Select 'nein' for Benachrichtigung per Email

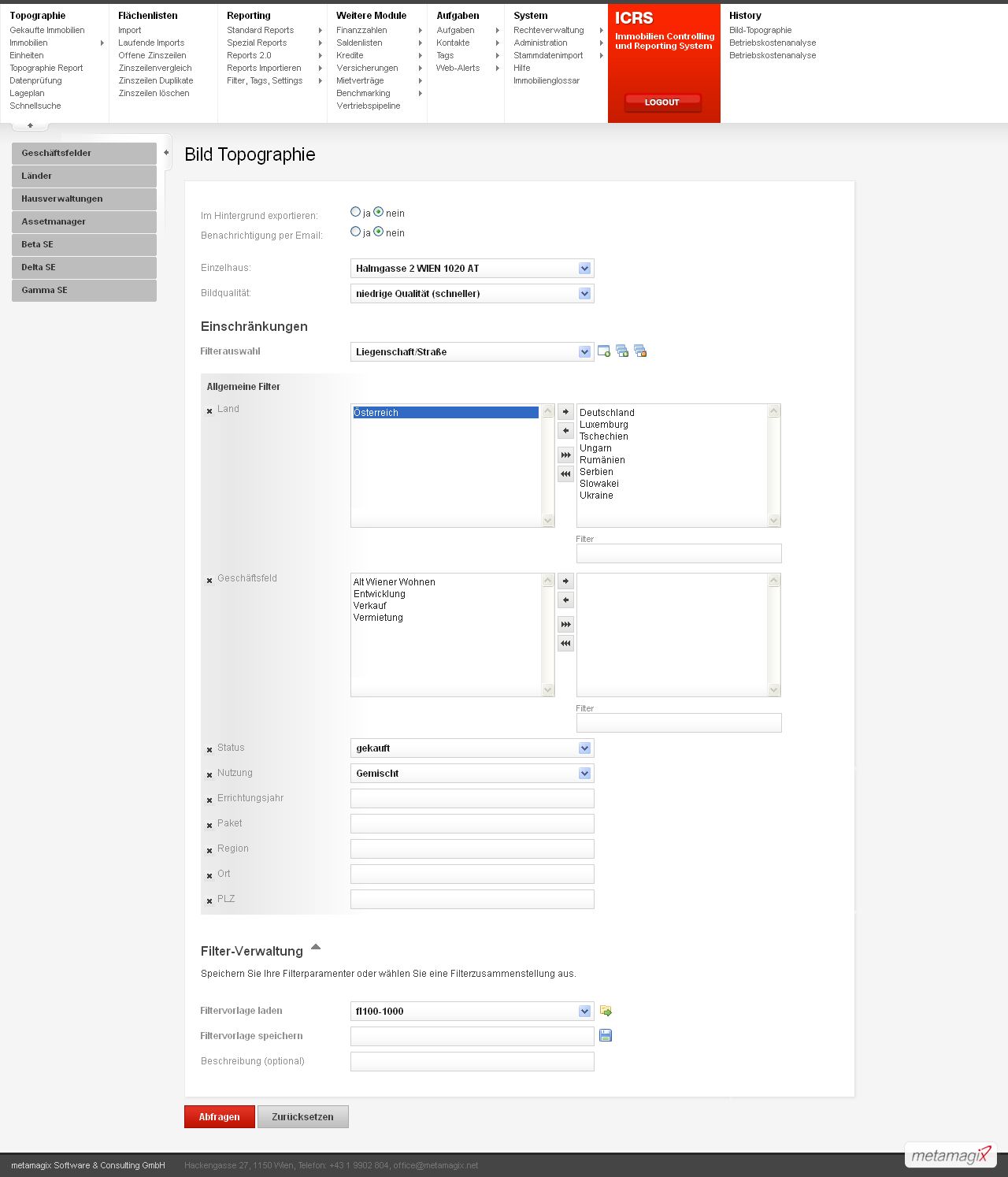[378, 232]
